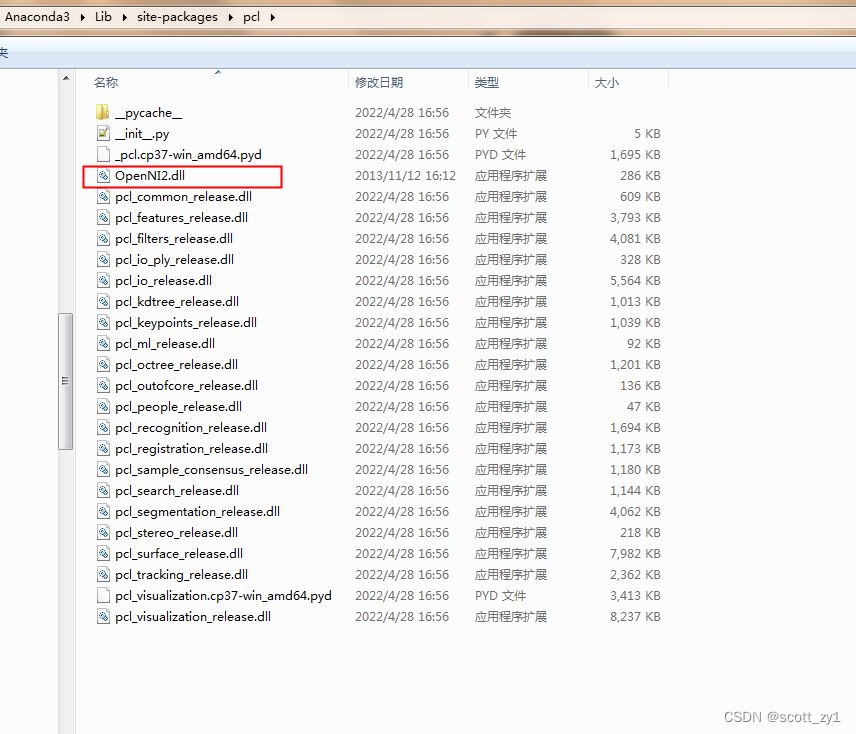The height and width of the screenshot is (734, 856).
Task: Click the pcl_sample_consensus_release.dll file icon
Action: pos(103,470)
